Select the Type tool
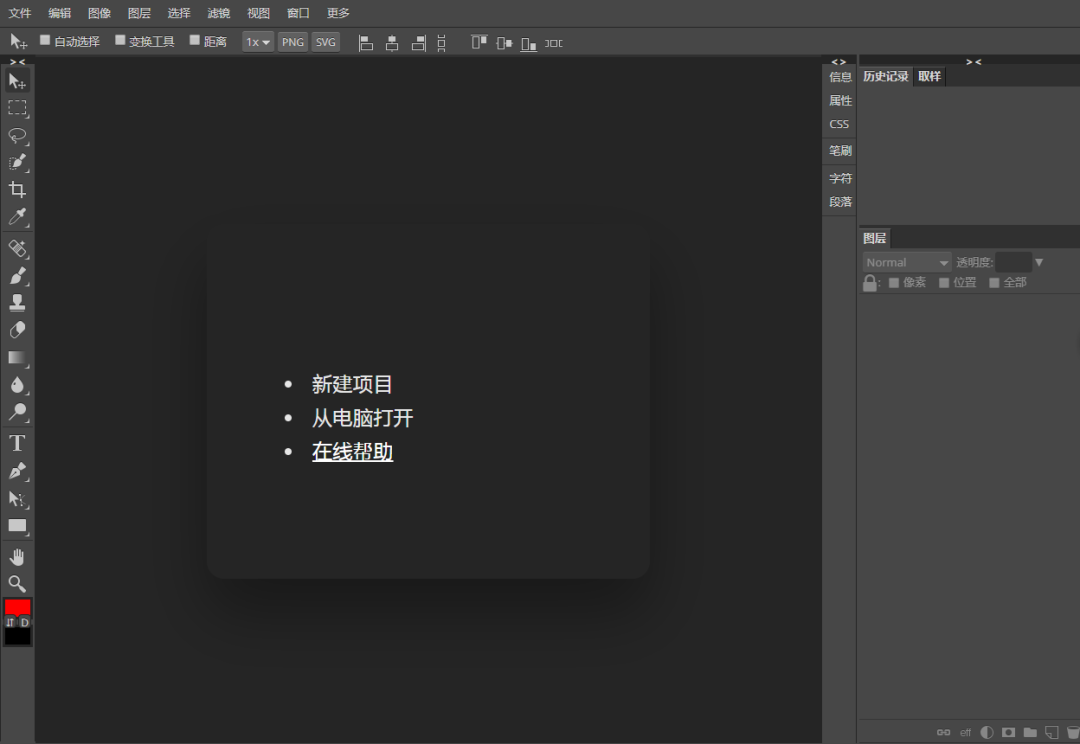1080x744 pixels. point(17,443)
